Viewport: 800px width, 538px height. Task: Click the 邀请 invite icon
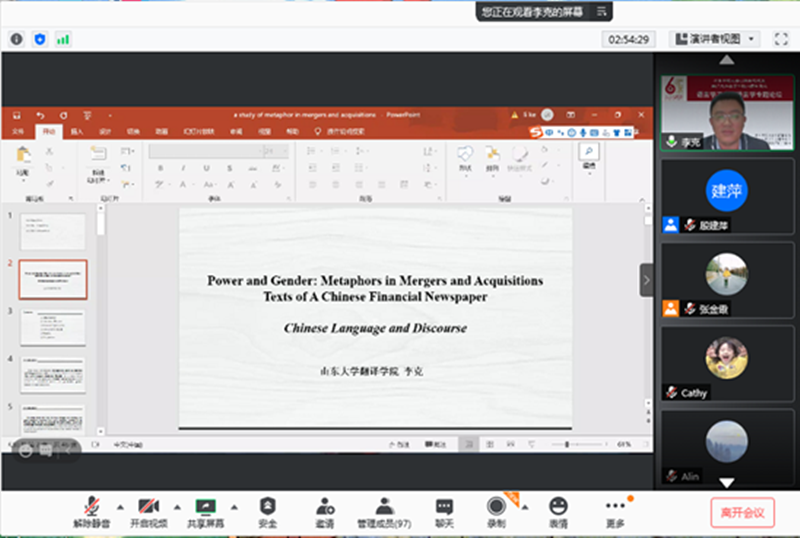pyautogui.click(x=325, y=512)
